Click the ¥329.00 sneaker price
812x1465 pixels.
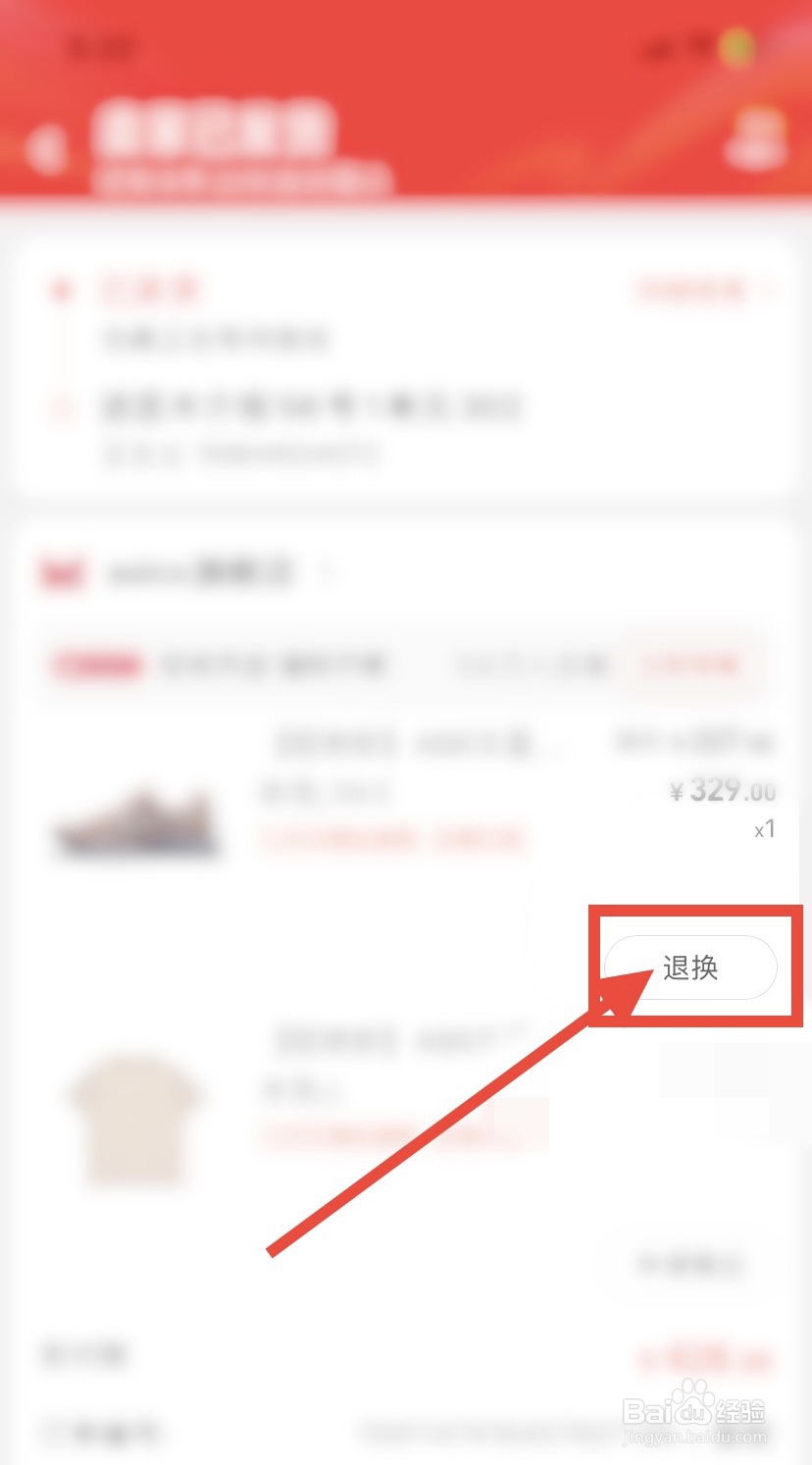pyautogui.click(x=722, y=790)
